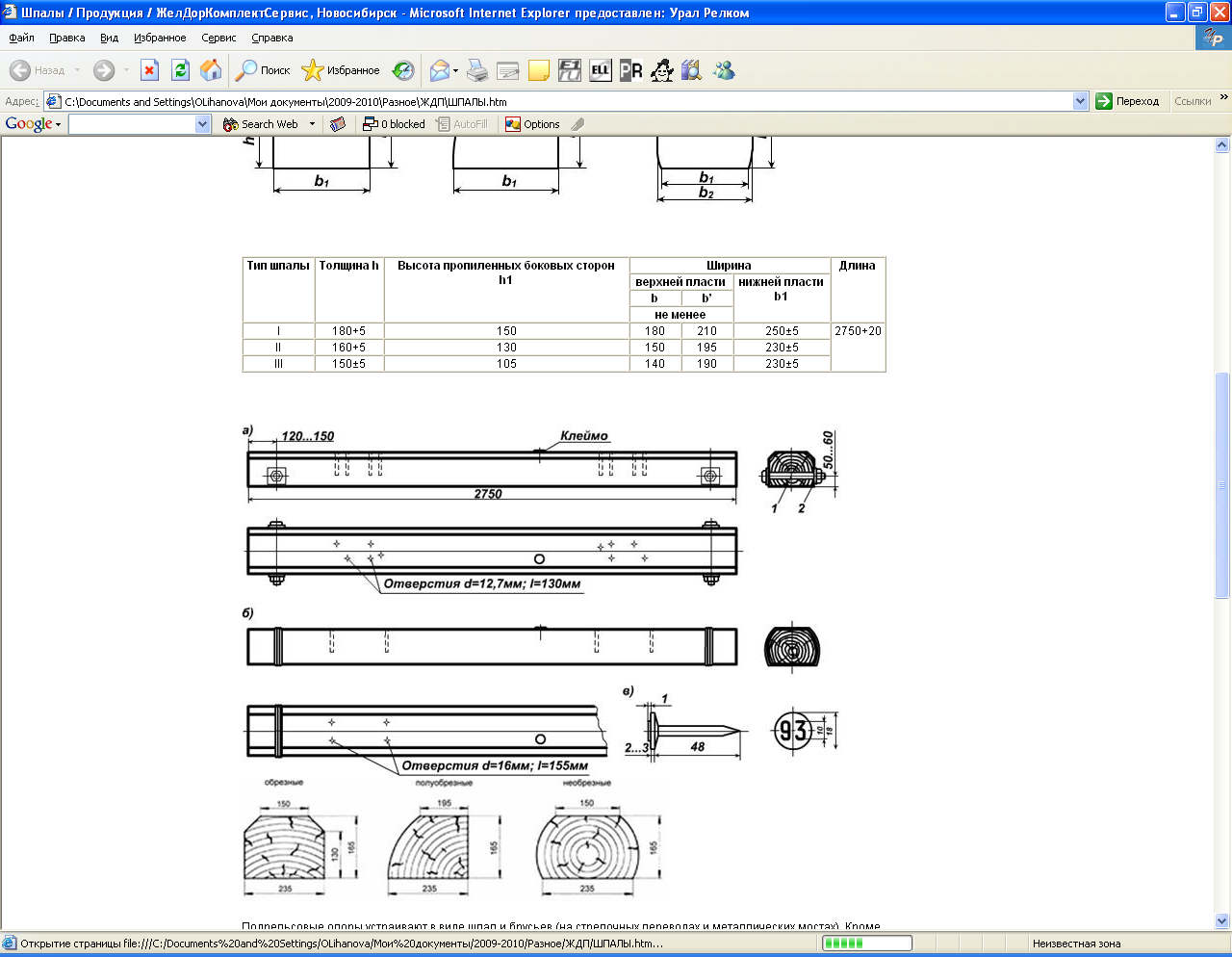Click the vertical scrollbar down arrow
Image resolution: width=1232 pixels, height=957 pixels.
[x=1222, y=921]
